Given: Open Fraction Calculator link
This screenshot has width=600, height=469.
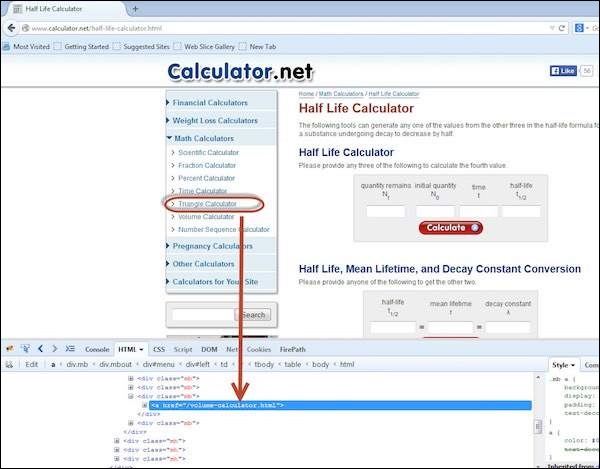Looking at the screenshot, I should pyautogui.click(x=207, y=166).
